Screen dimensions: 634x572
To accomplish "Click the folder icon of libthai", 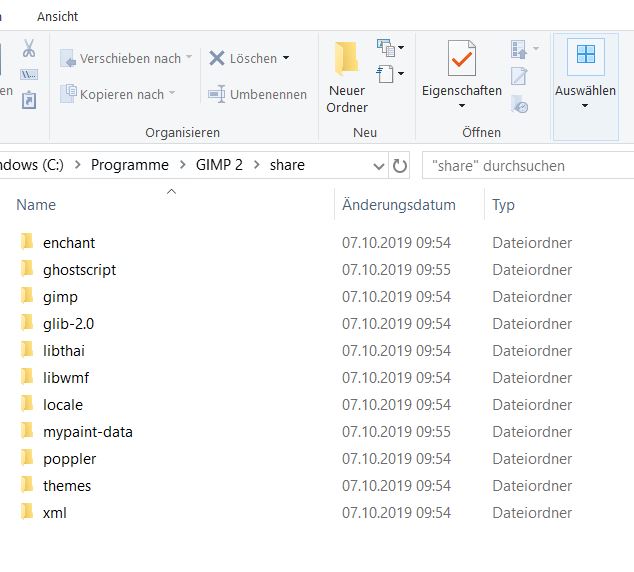I will click(x=27, y=349).
